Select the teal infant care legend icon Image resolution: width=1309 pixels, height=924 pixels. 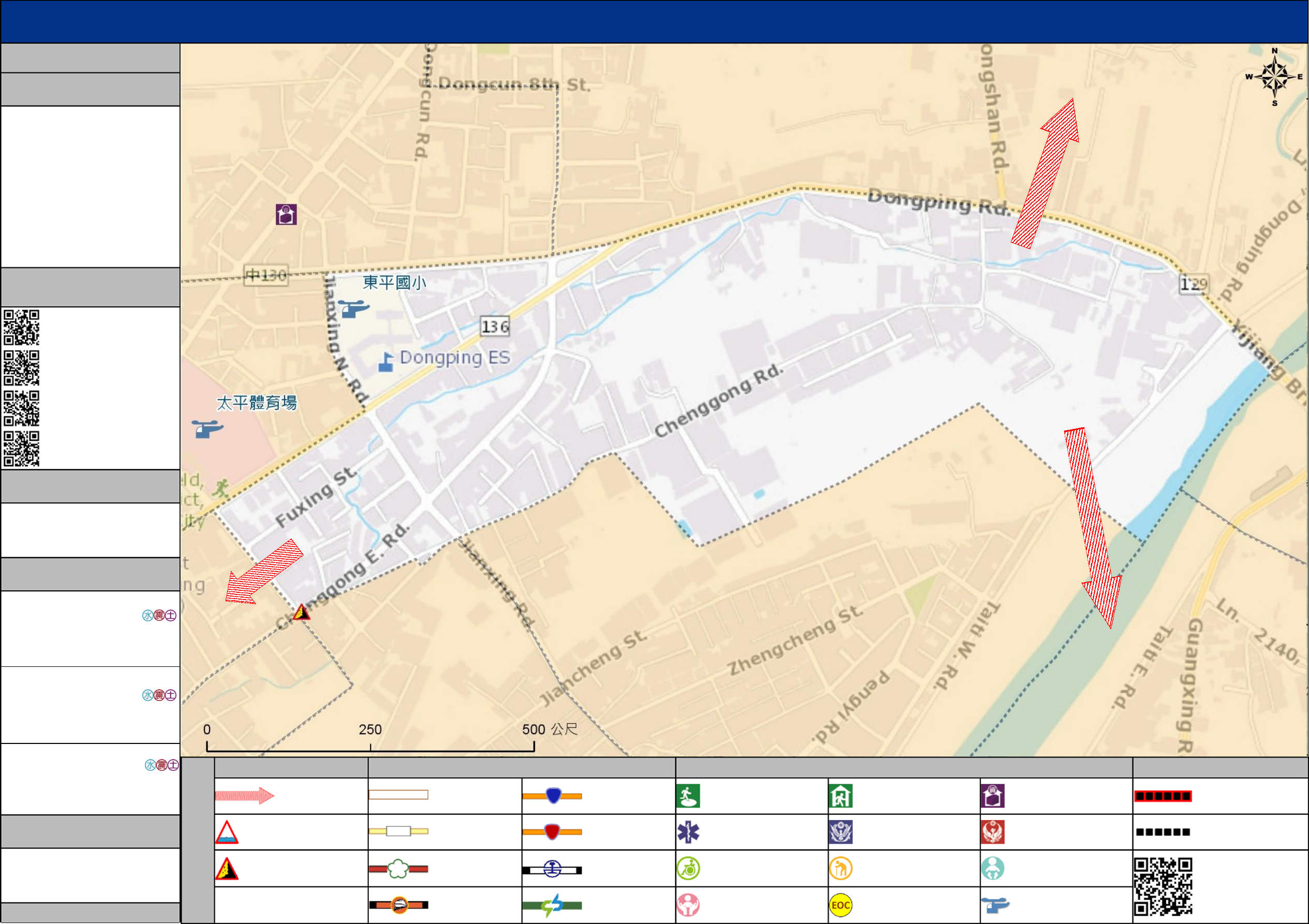click(x=992, y=869)
